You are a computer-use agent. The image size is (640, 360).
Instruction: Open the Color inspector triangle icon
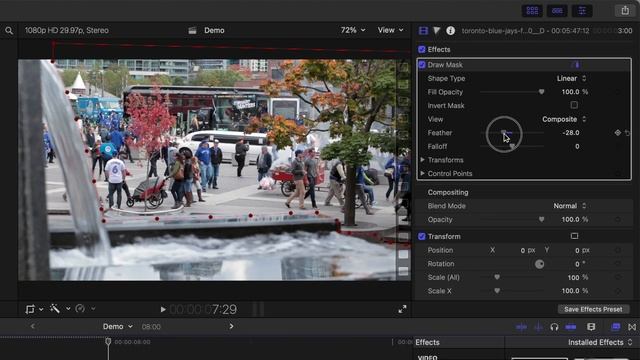pyautogui.click(x=437, y=31)
